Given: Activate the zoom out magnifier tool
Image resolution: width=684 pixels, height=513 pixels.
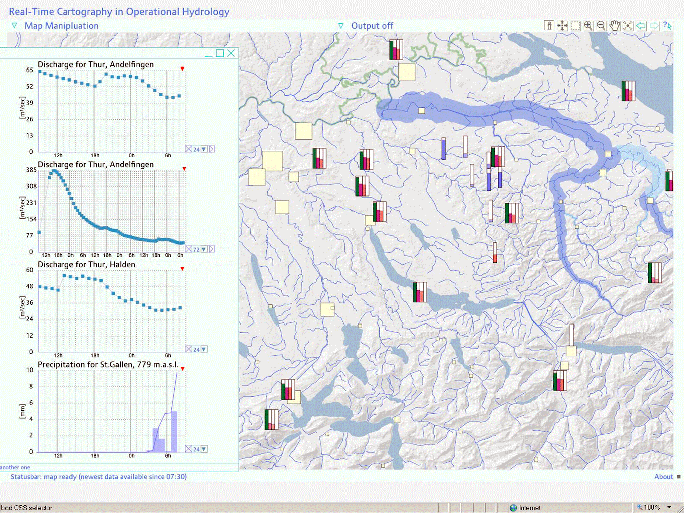Looking at the screenshot, I should tap(601, 25).
